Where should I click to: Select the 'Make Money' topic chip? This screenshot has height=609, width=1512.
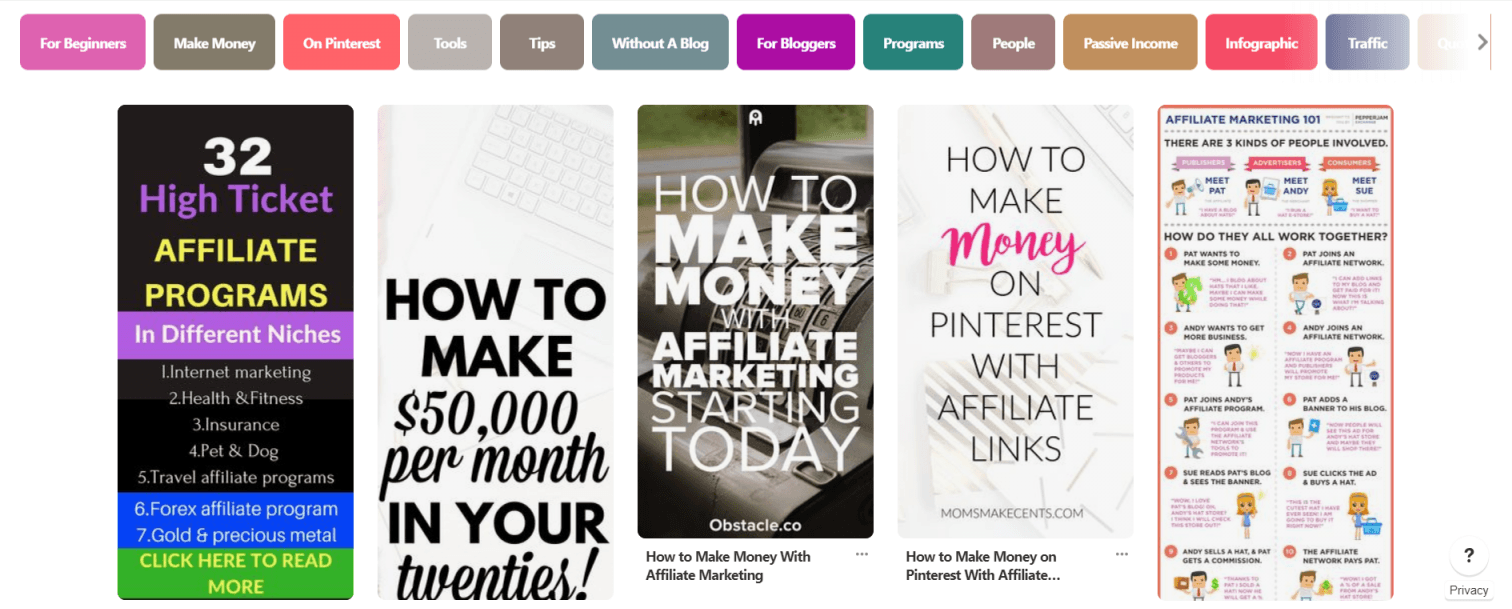coord(214,42)
